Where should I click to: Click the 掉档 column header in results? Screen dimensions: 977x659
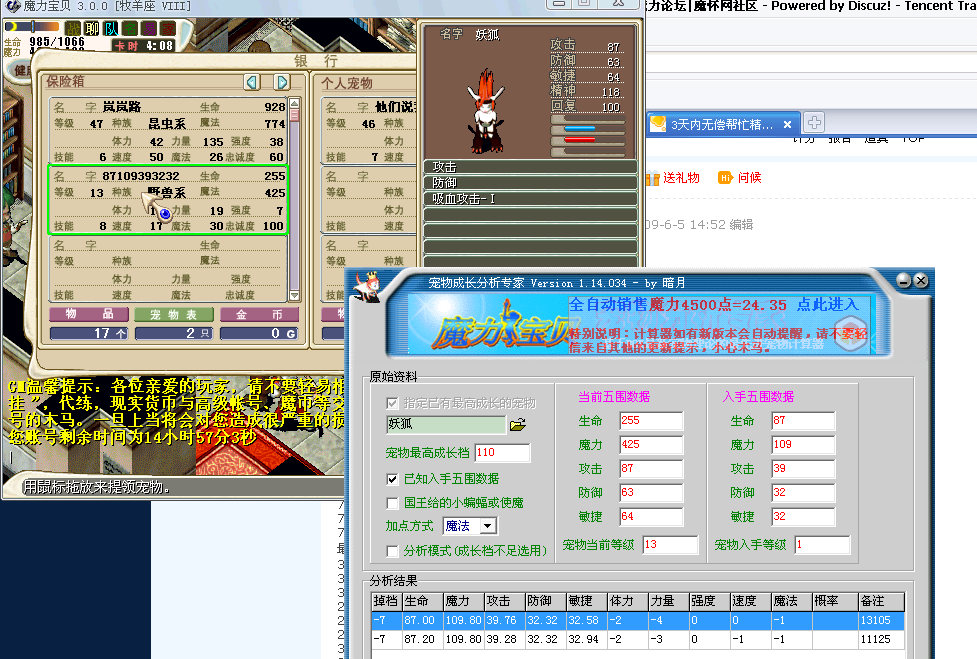point(386,602)
